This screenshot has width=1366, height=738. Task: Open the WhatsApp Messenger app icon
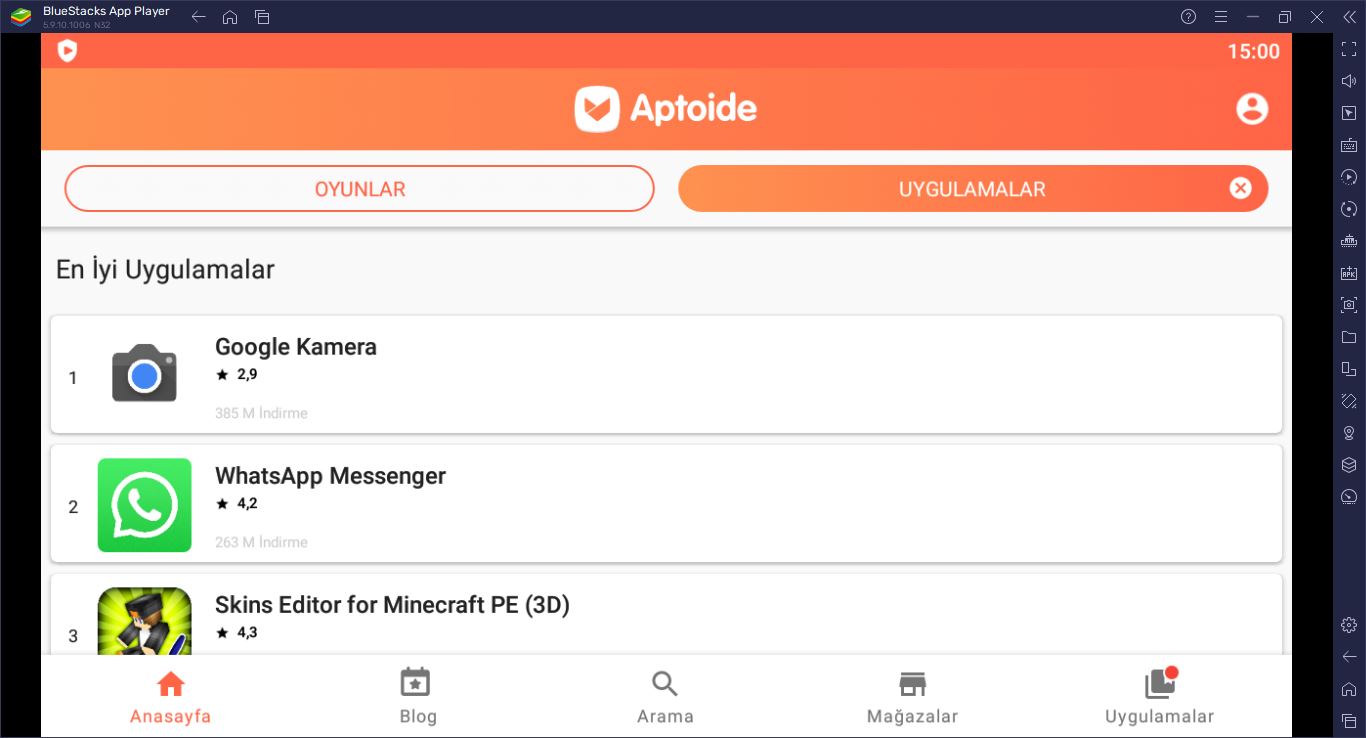(144, 505)
